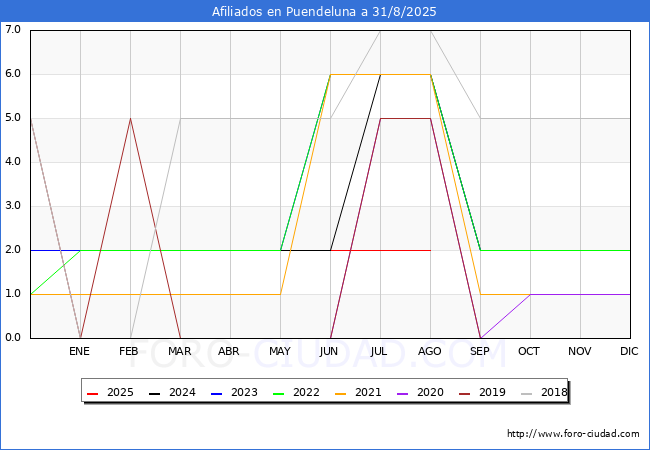Click the 3.0 y-axis value
The image size is (650, 450).
click(13, 206)
